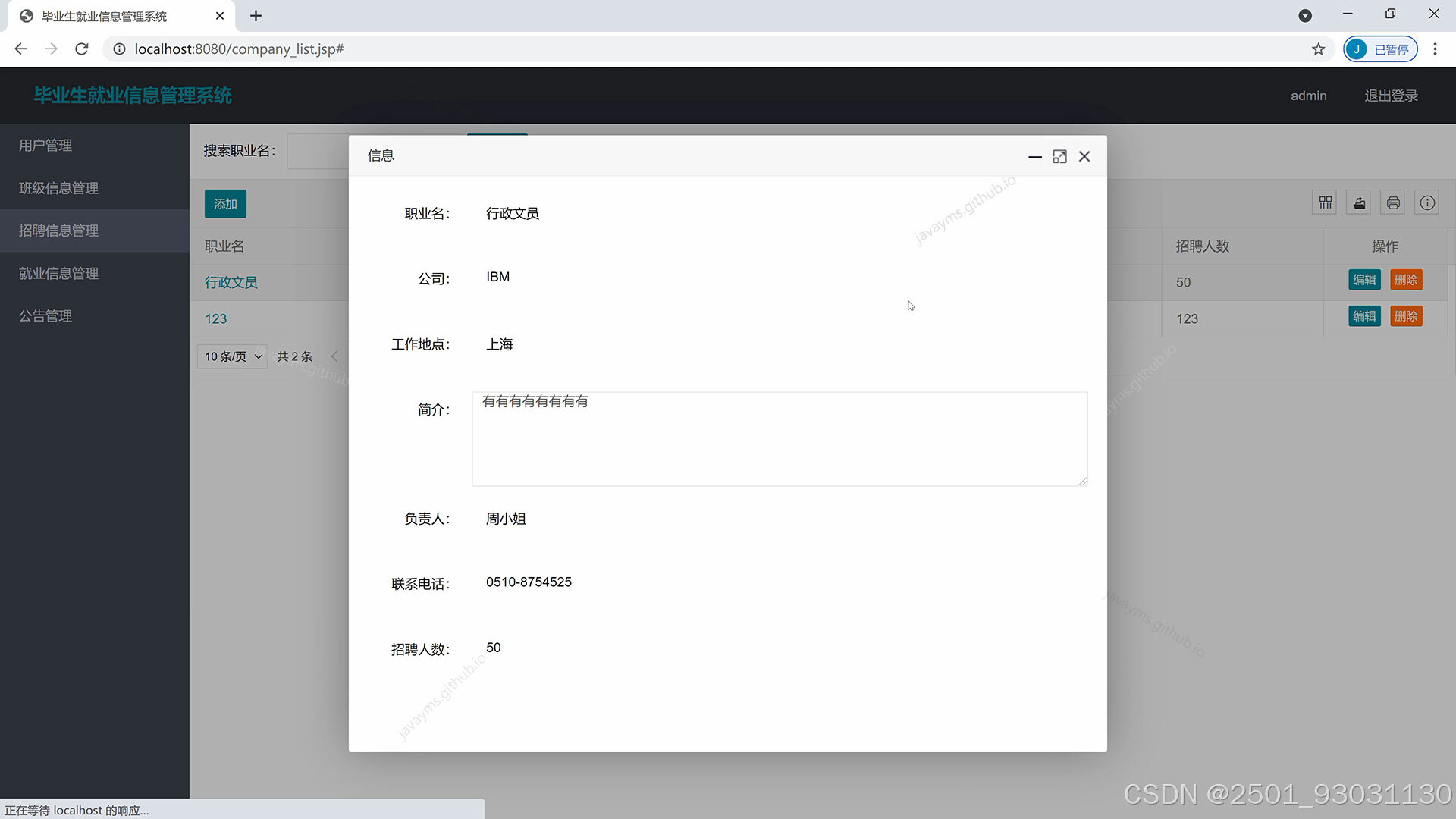Click the 招聘人数 column header
This screenshot has width=1456, height=819.
(x=1203, y=246)
